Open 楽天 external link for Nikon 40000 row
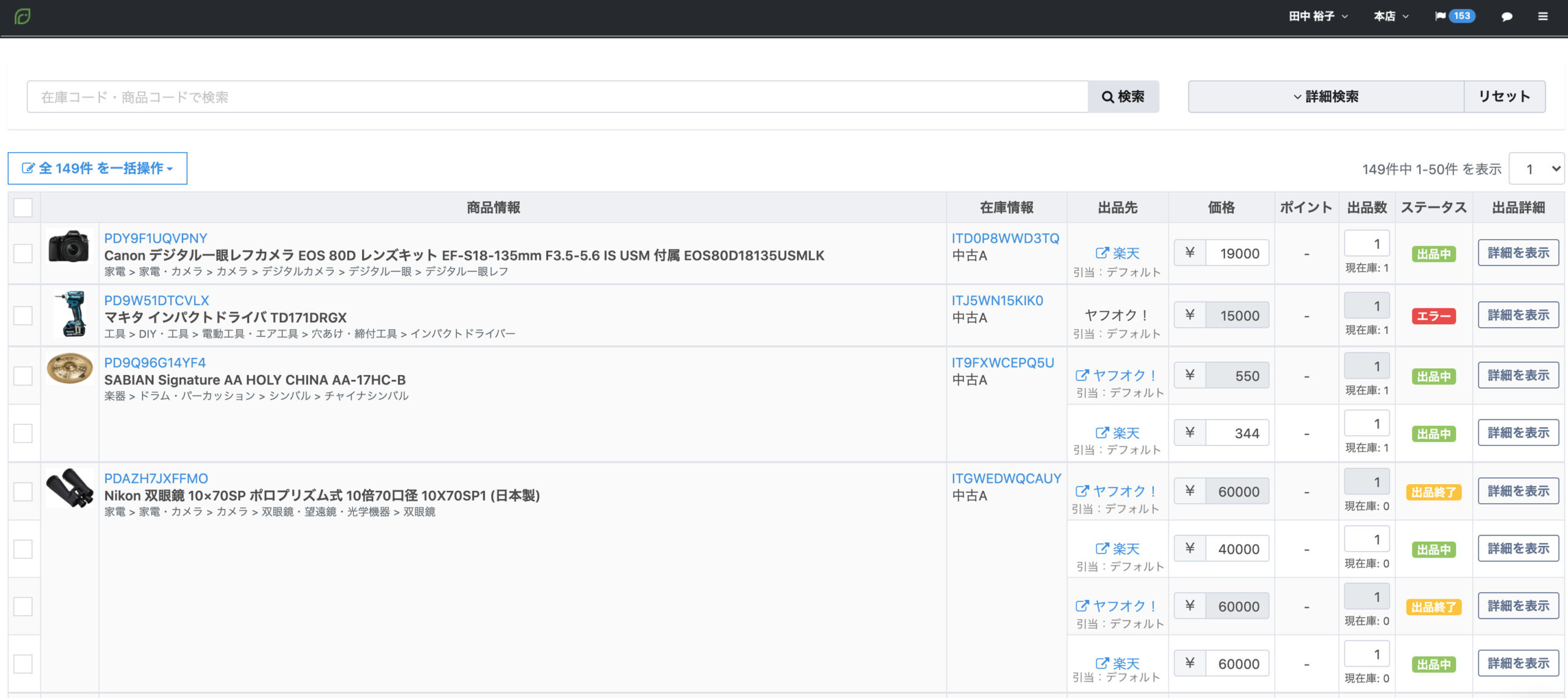 pos(1117,548)
